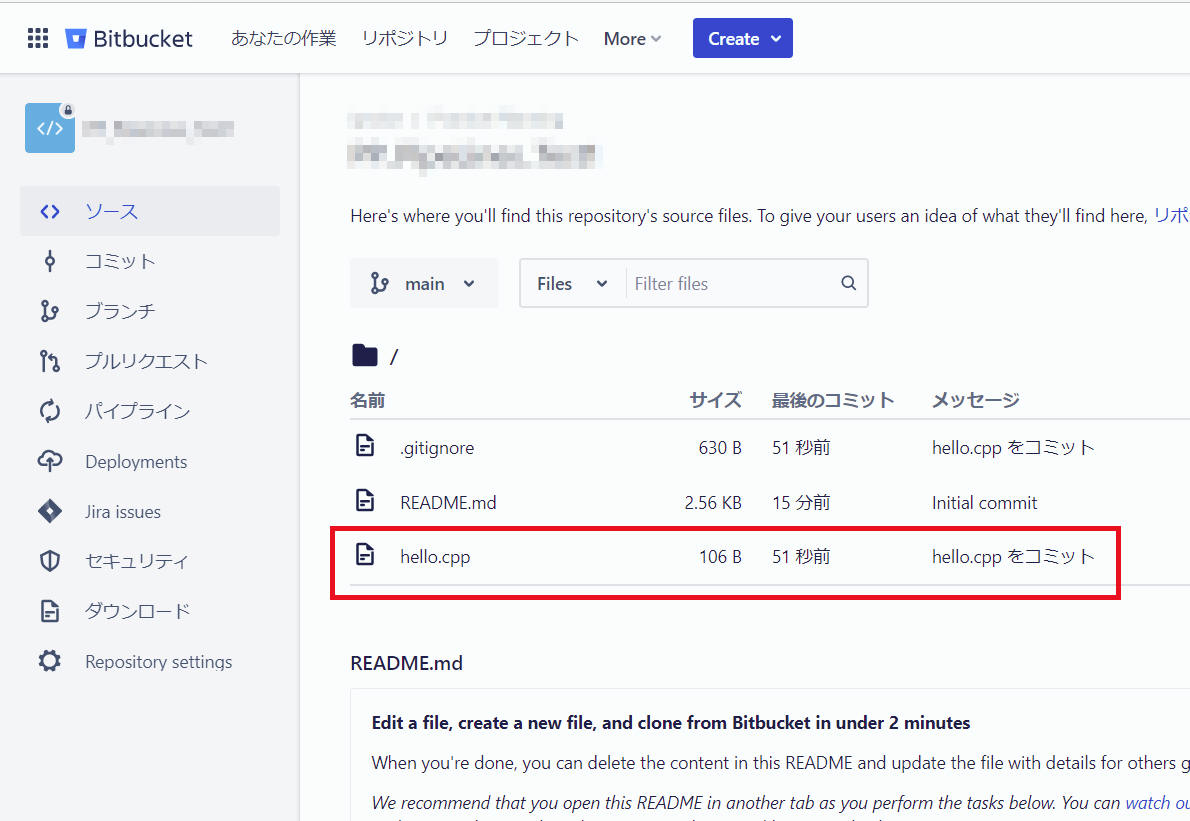
Task: Click the Jira issues diamond icon
Action: (x=49, y=512)
